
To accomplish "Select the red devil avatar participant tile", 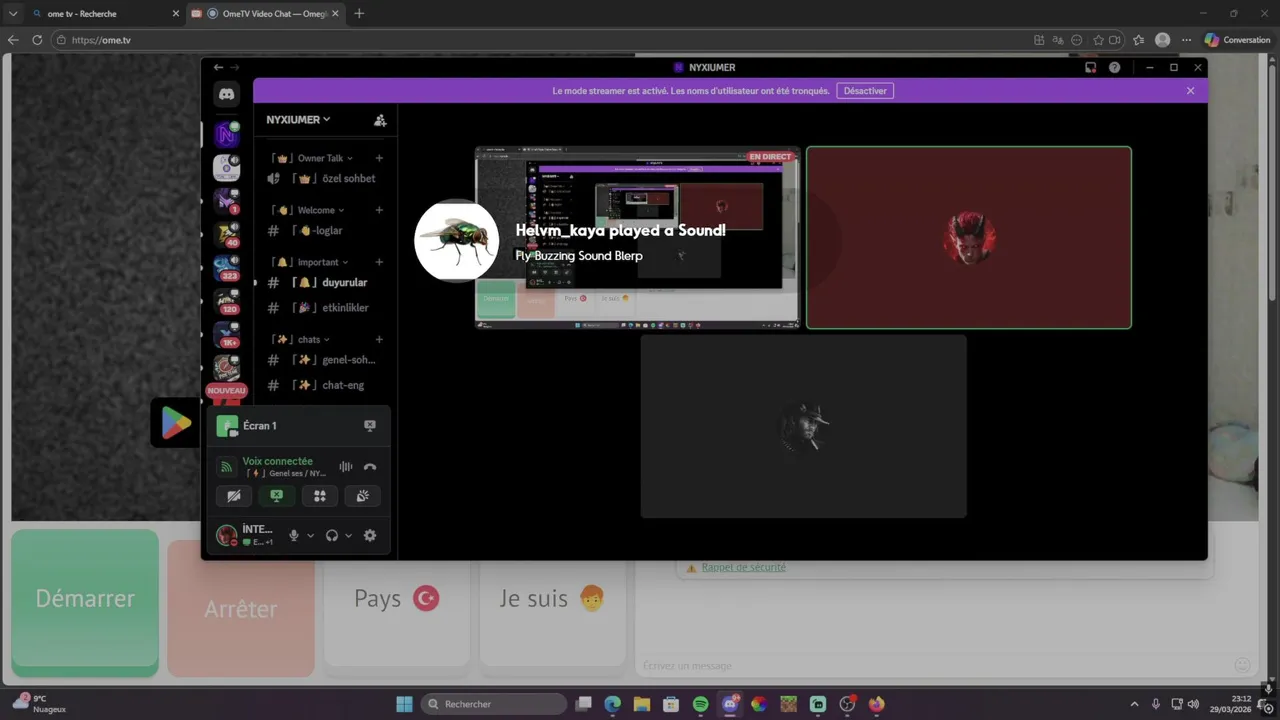I will (x=969, y=238).
